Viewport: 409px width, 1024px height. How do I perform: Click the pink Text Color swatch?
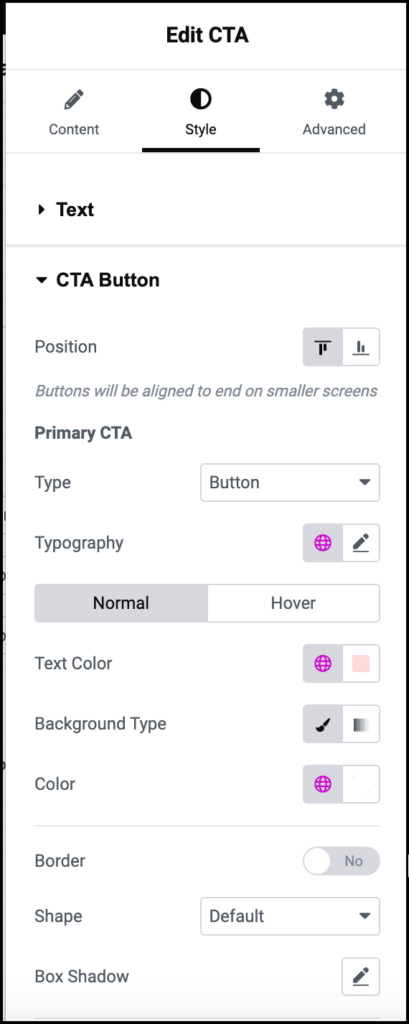[x=361, y=664]
